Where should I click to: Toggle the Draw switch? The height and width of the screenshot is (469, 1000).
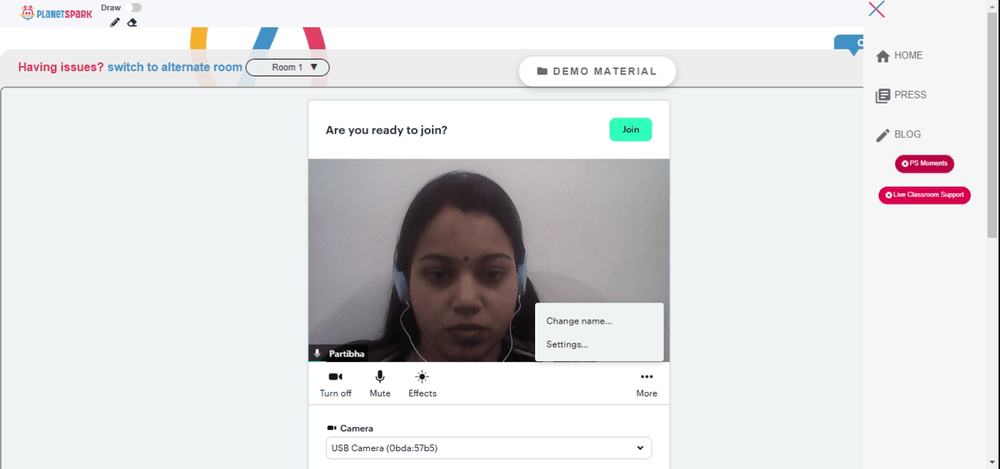pos(133,8)
